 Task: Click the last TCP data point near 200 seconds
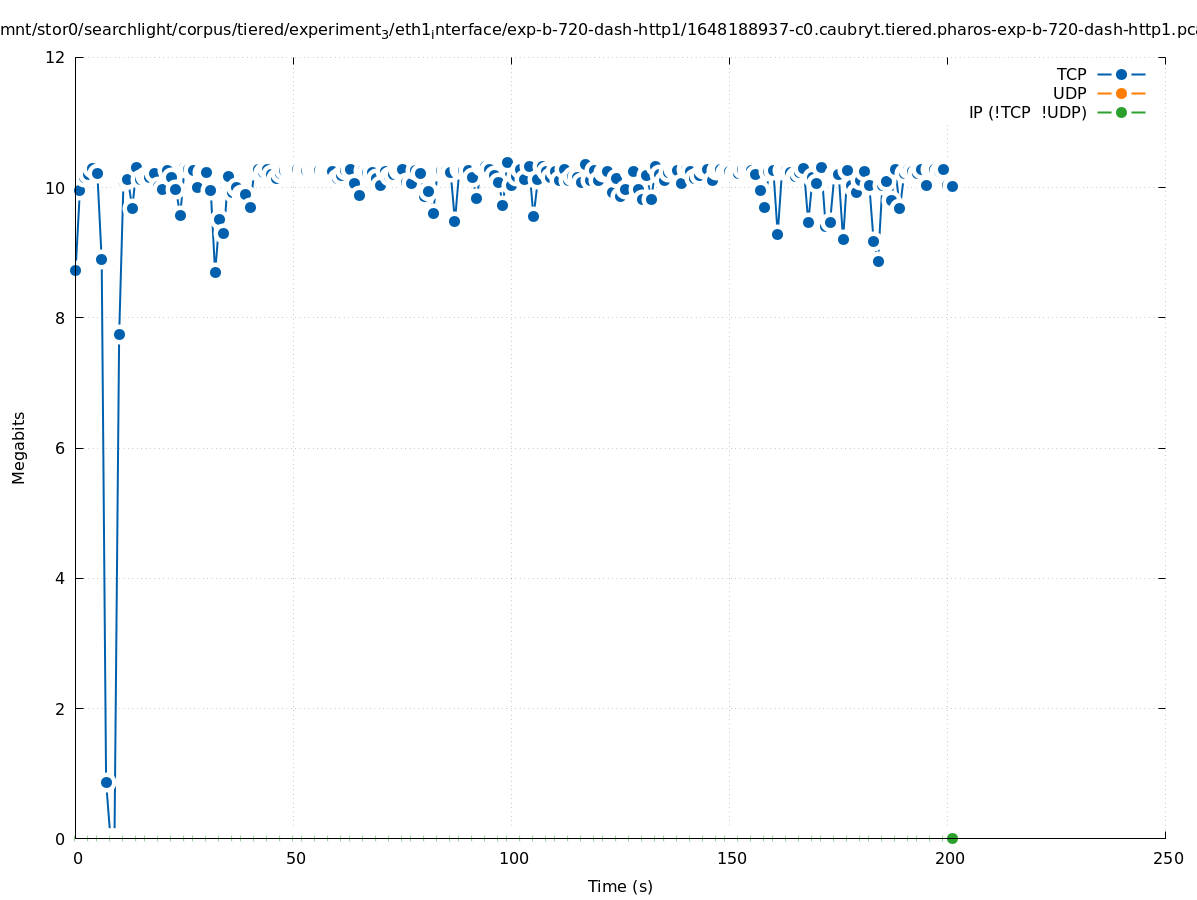pyautogui.click(x=952, y=186)
